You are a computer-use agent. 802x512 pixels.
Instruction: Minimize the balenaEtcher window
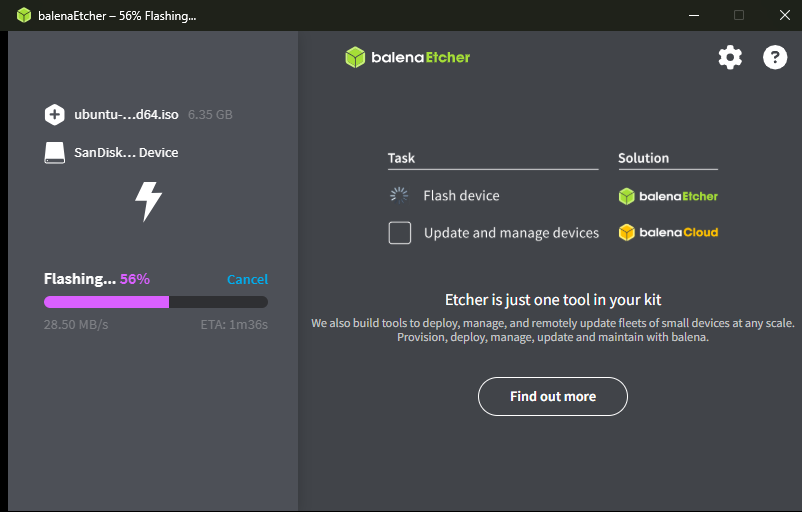click(694, 15)
